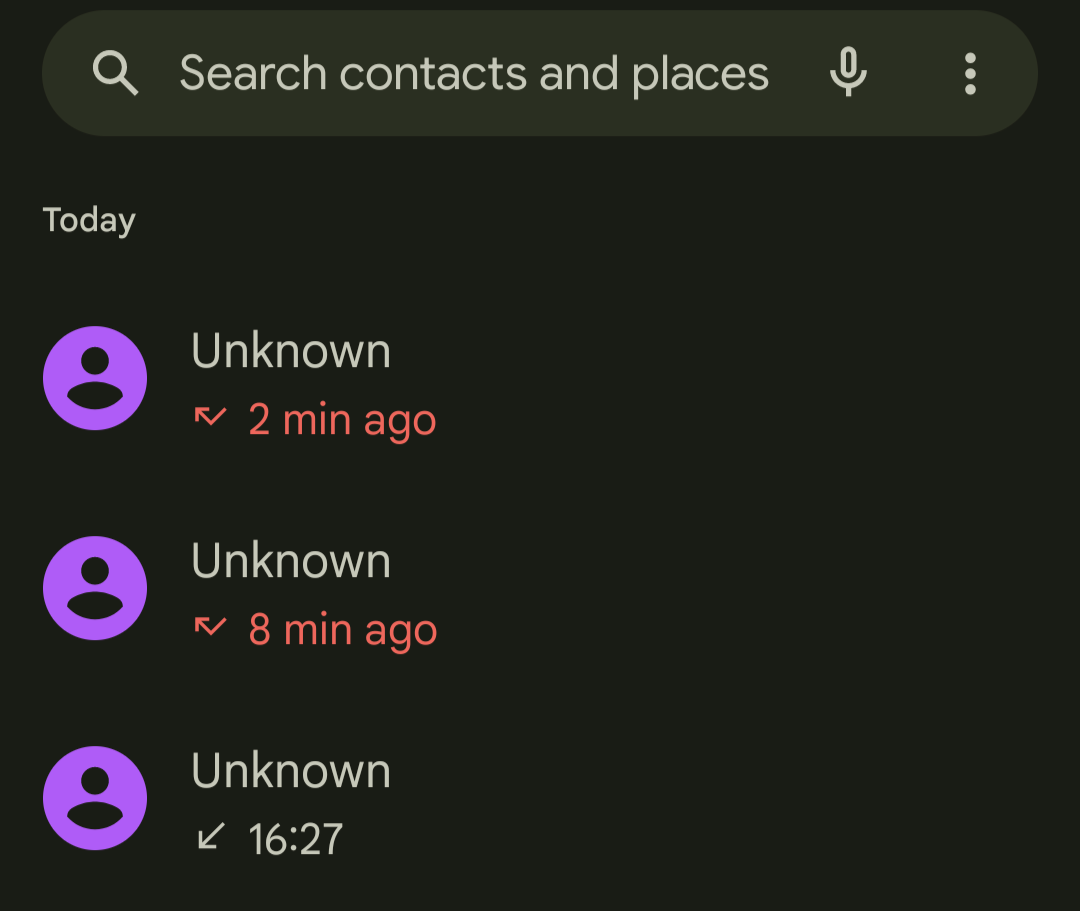Tap avatar of Unknown caller 2 min ago

click(95, 378)
